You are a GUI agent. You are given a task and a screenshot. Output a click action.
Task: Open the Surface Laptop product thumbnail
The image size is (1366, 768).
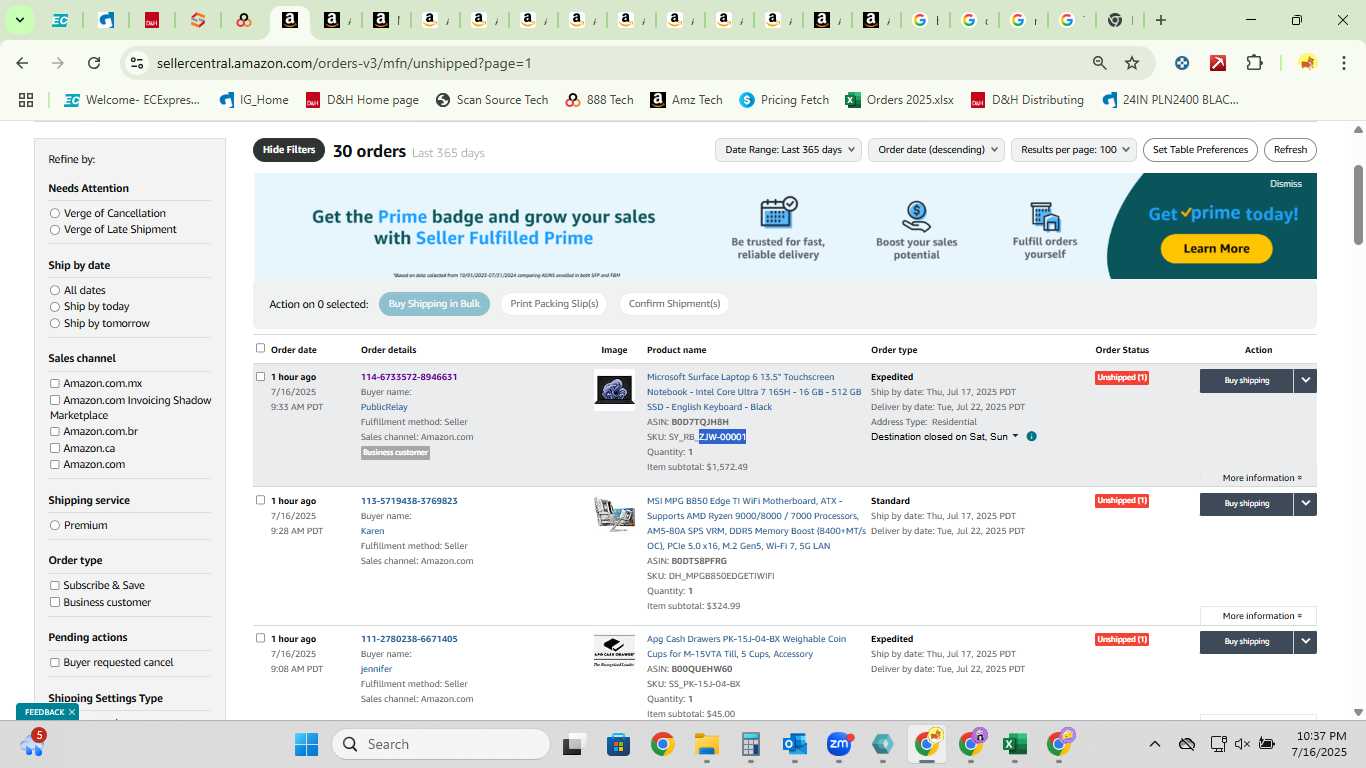click(614, 390)
